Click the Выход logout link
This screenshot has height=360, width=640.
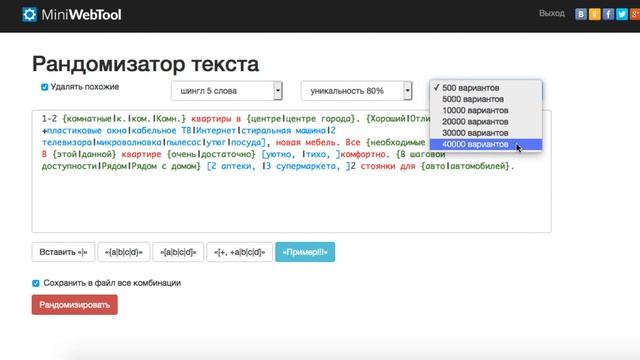552,13
